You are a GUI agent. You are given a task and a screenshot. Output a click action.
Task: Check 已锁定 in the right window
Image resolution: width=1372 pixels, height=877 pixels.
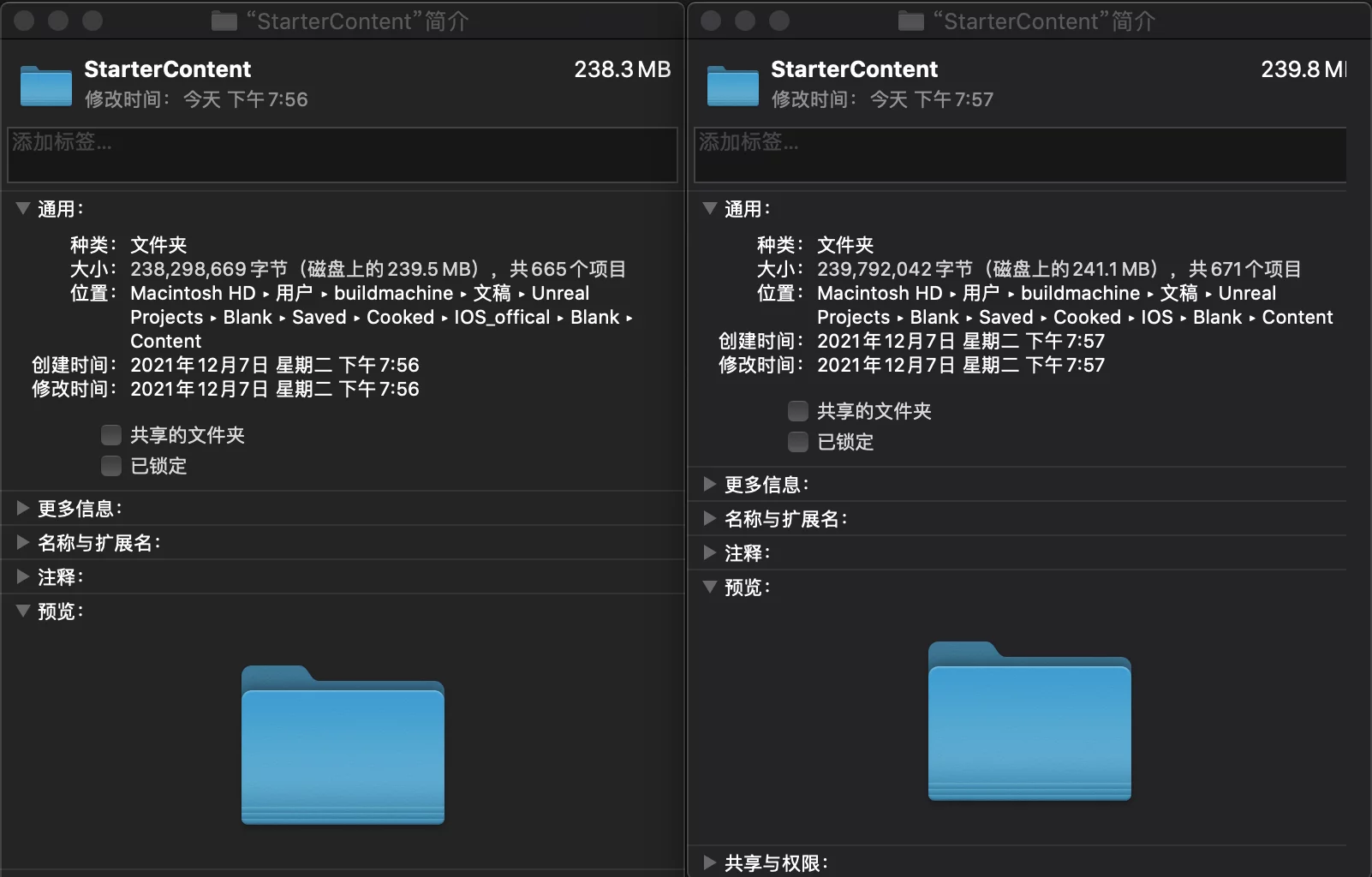(798, 442)
